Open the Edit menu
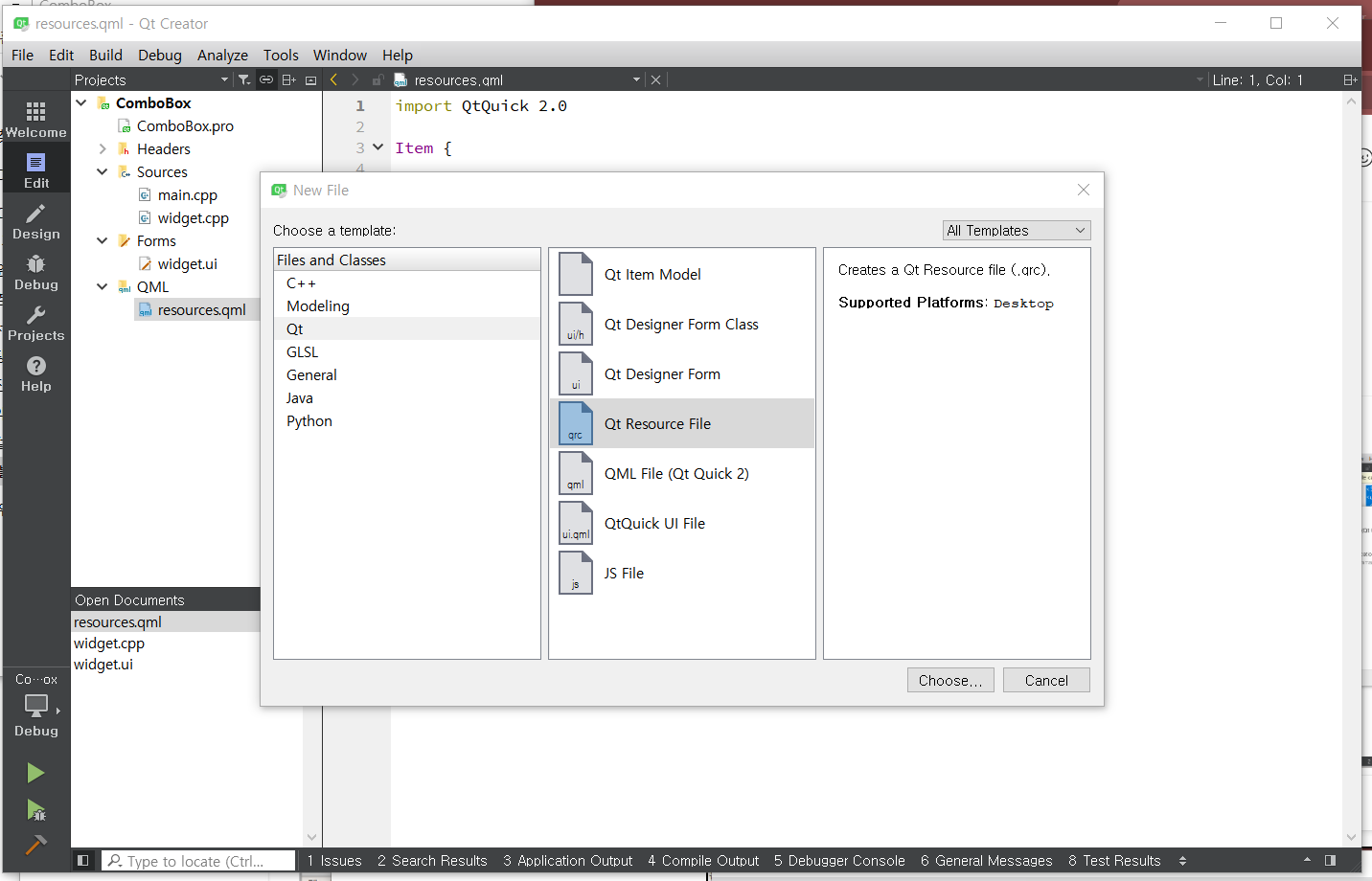1372x881 pixels. pos(61,55)
